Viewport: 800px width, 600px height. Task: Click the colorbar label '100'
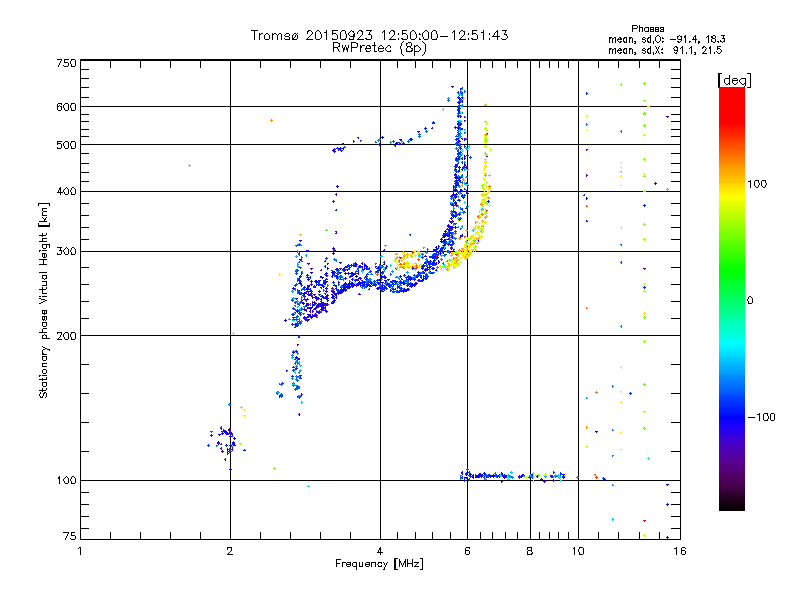coord(757,184)
